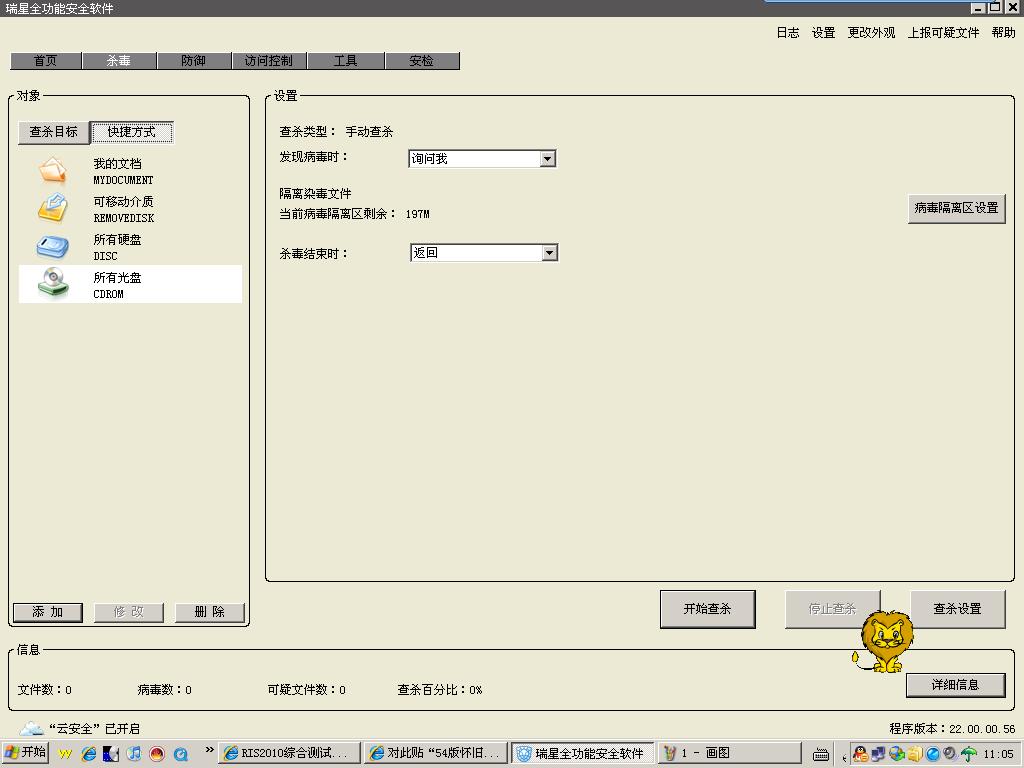Open QuickTime from quick launch

pyautogui.click(x=181, y=754)
